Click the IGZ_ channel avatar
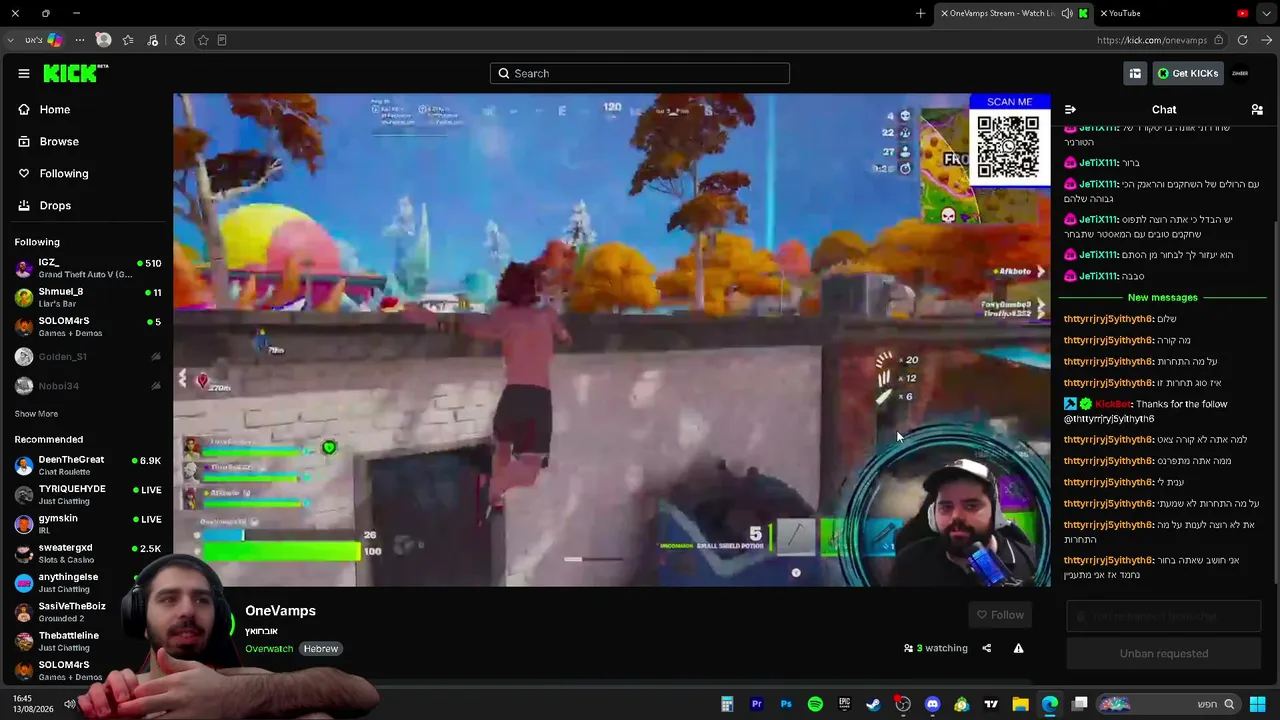1280x720 pixels. tap(24, 268)
